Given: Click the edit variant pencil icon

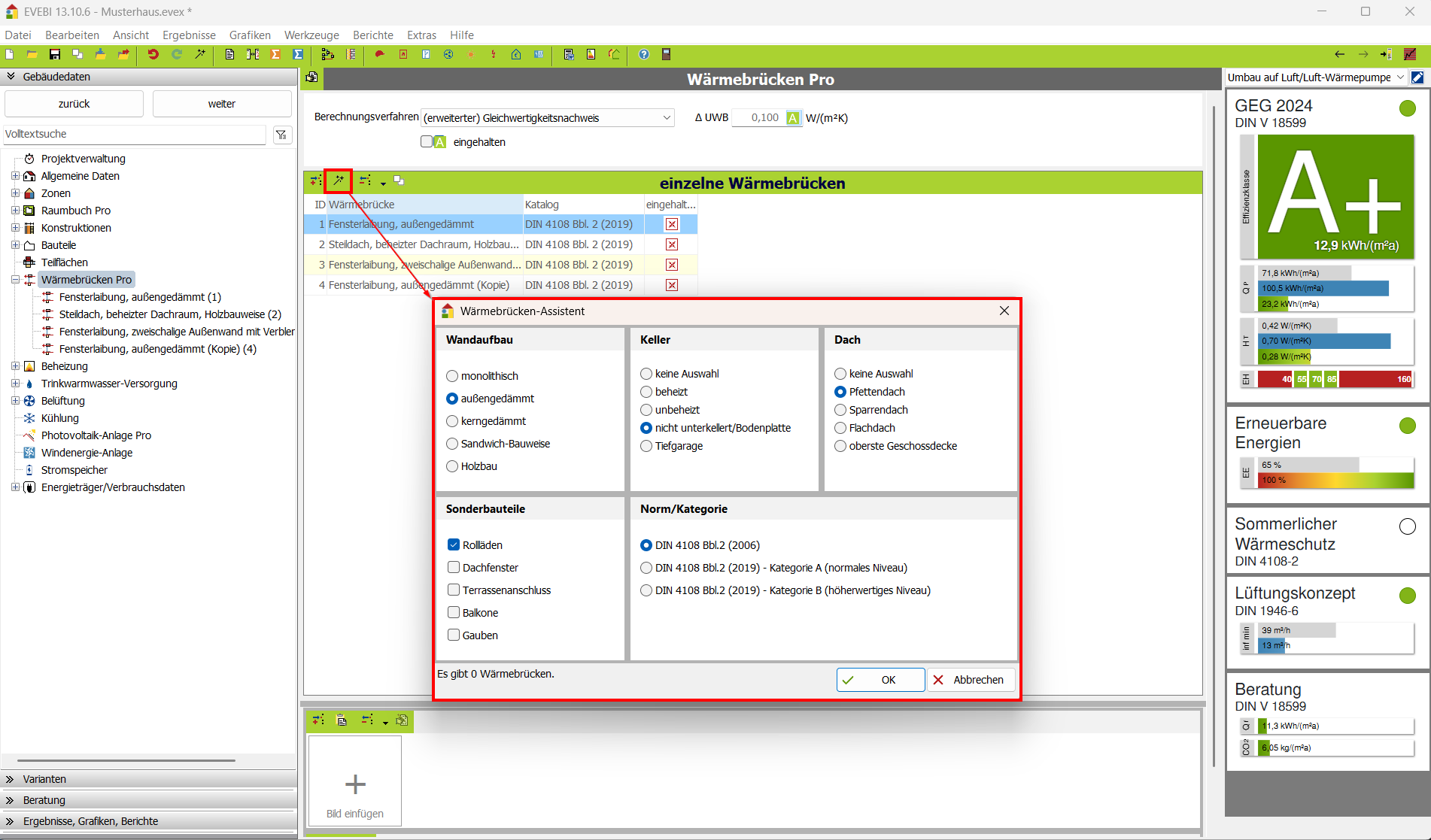Looking at the screenshot, I should [1417, 77].
